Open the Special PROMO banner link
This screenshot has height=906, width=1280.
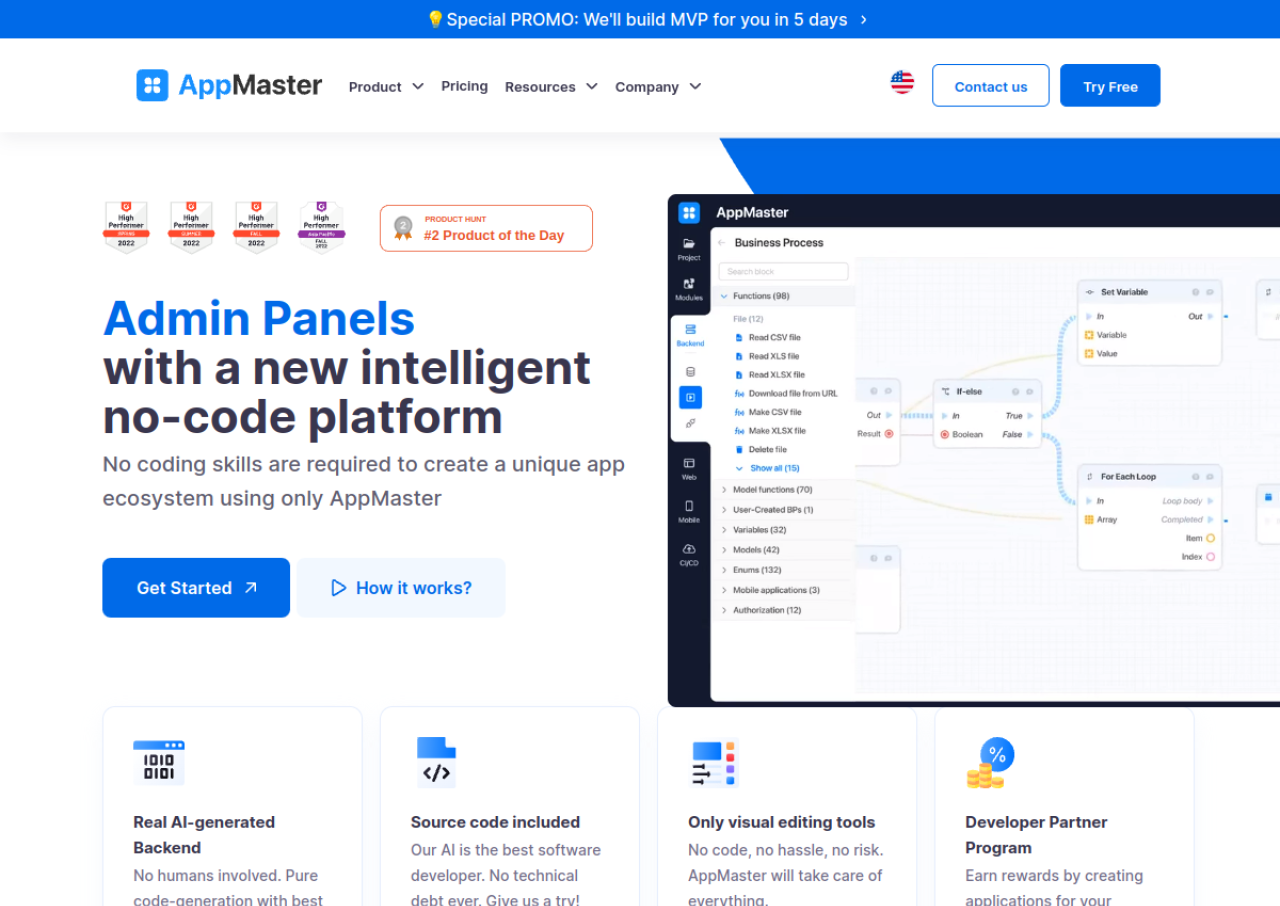coord(647,20)
